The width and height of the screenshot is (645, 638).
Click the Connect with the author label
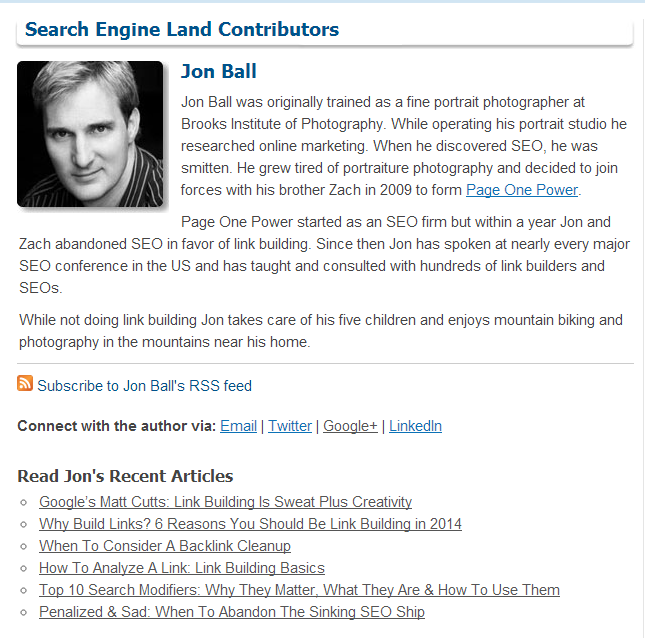click(117, 426)
